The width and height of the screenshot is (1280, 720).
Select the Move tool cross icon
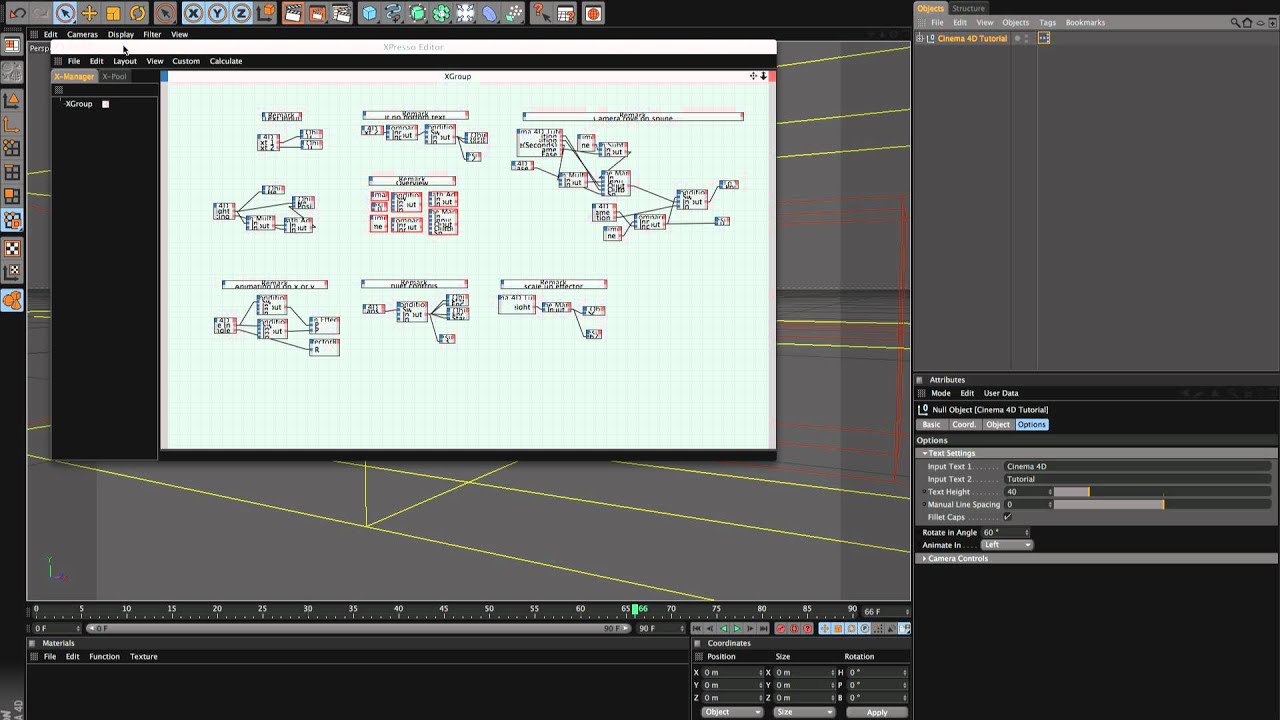pyautogui.click(x=89, y=13)
